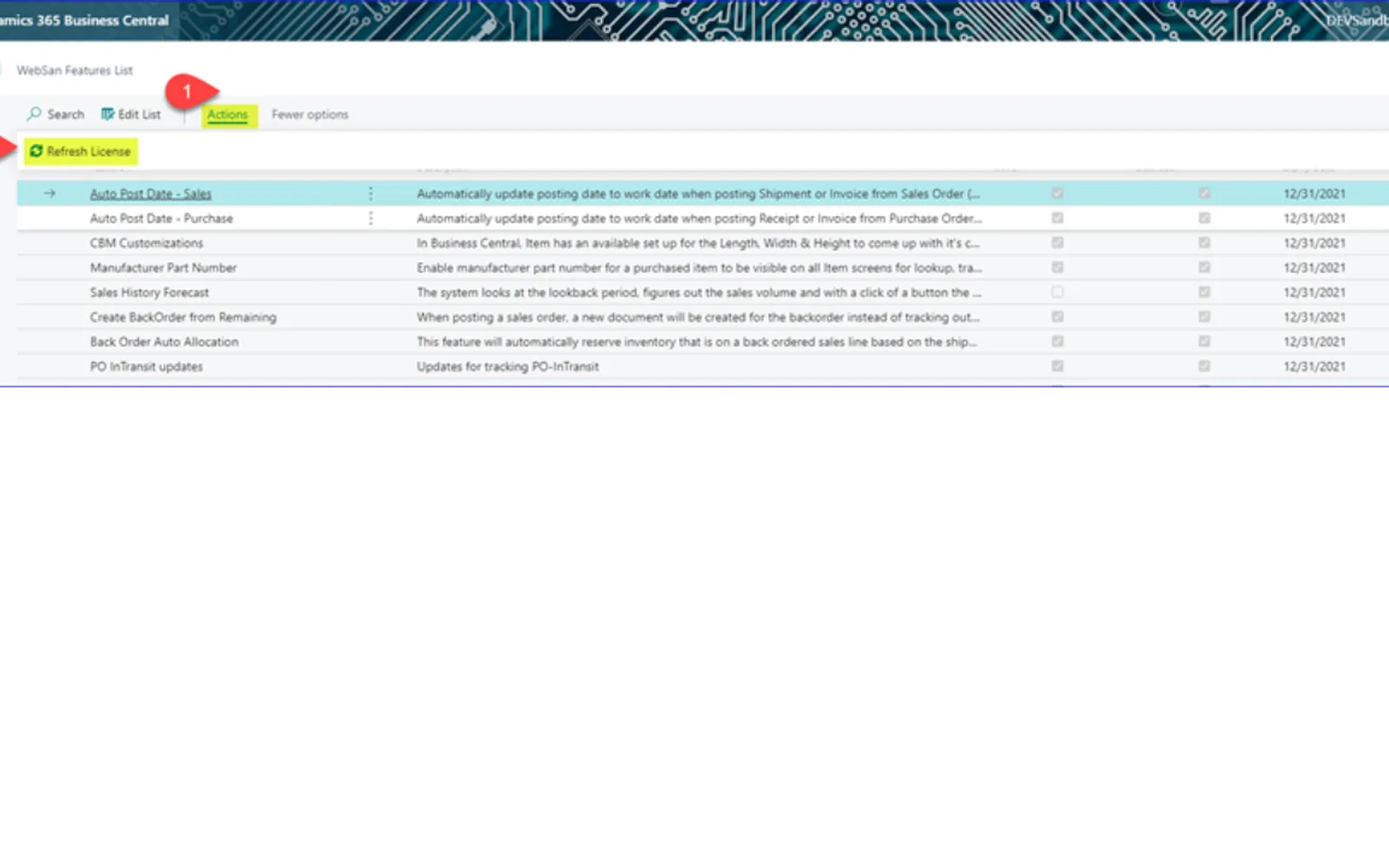Toggle the first checkbox in Create BackOrder from Remaining row
Image resolution: width=1389 pixels, height=868 pixels.
(1057, 317)
